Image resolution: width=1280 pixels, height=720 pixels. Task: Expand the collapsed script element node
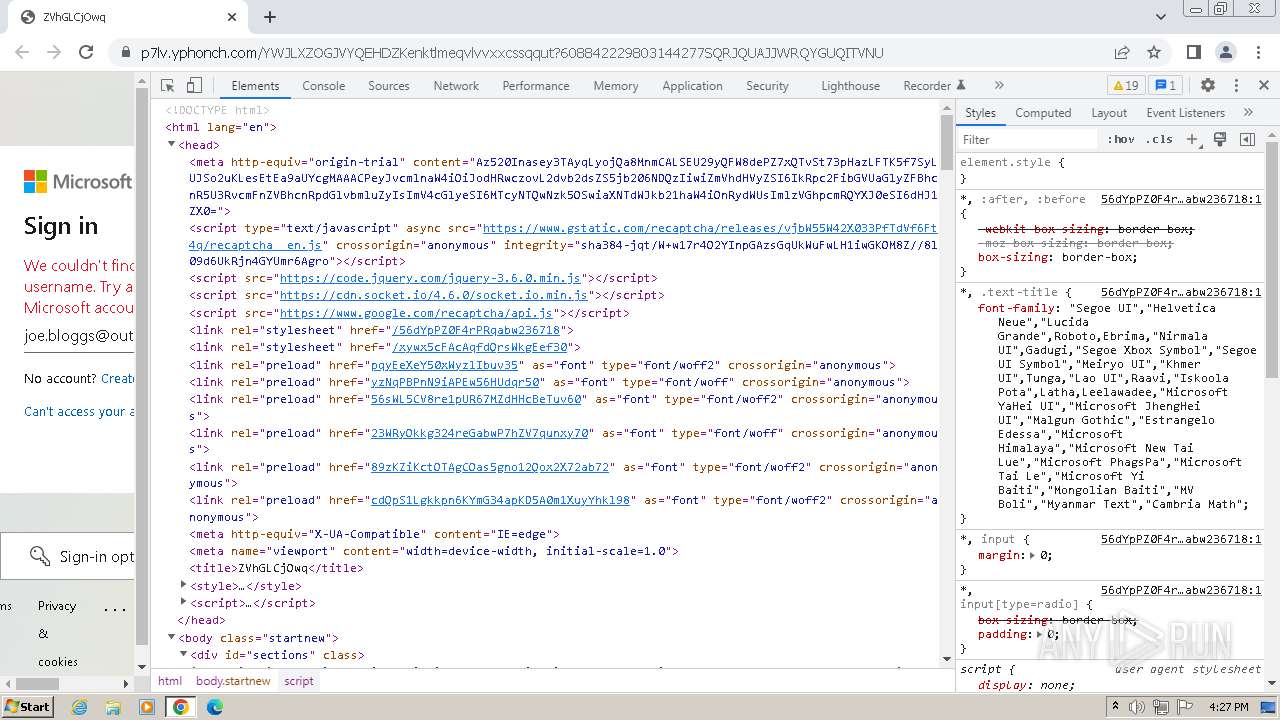click(183, 602)
